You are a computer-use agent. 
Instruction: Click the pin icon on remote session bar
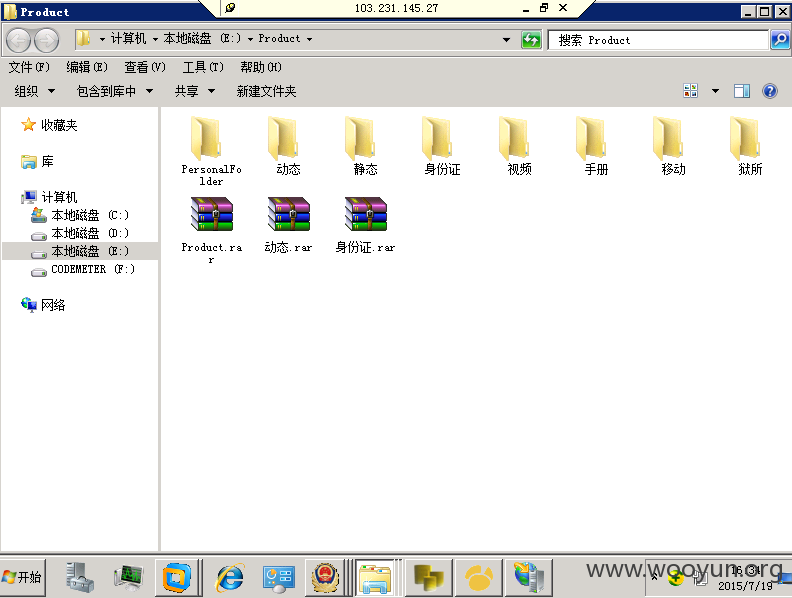pos(230,8)
